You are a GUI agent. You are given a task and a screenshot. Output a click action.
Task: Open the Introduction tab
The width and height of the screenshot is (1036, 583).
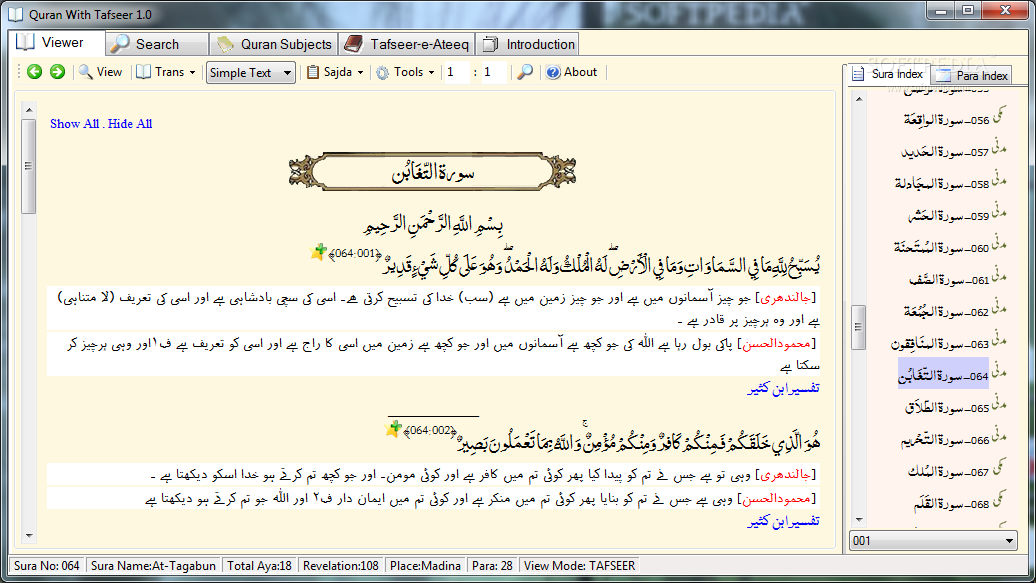tap(527, 44)
